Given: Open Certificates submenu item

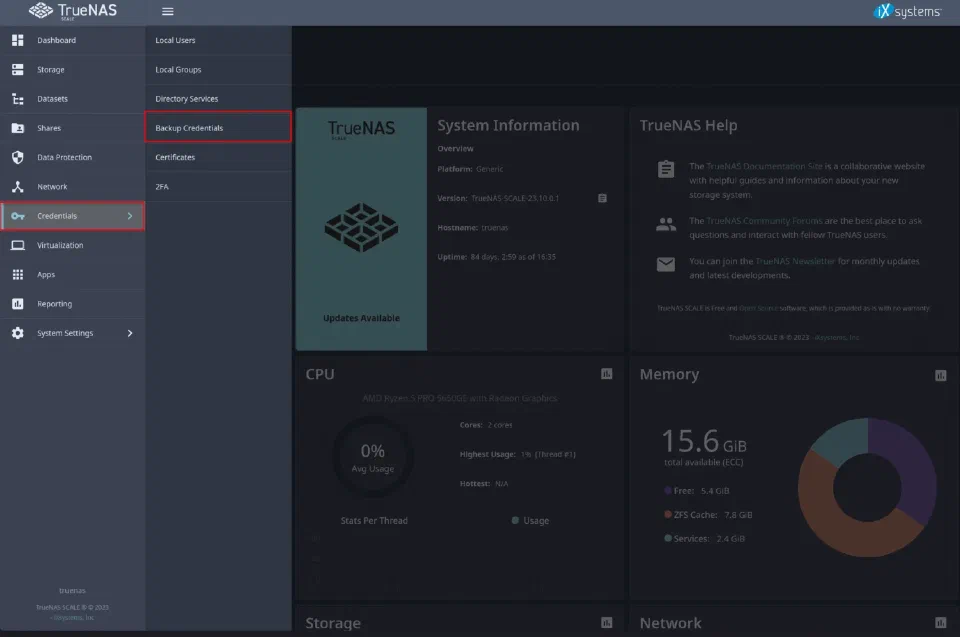Looking at the screenshot, I should point(219,157).
